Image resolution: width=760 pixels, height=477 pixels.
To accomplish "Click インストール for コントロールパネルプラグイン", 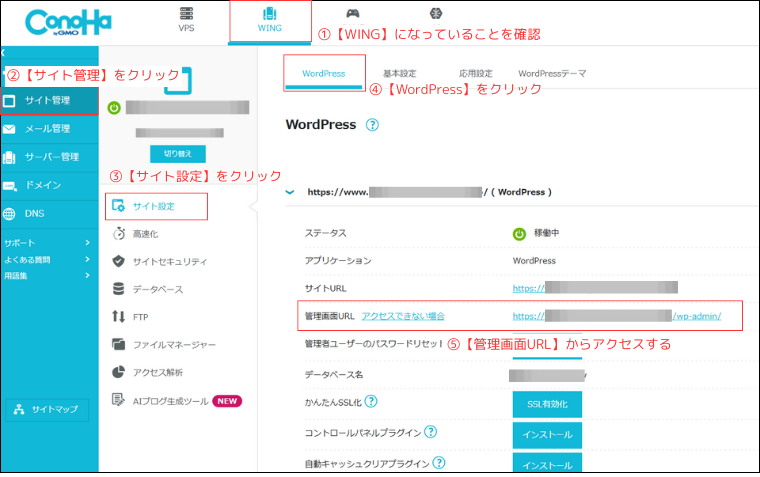I will (547, 435).
